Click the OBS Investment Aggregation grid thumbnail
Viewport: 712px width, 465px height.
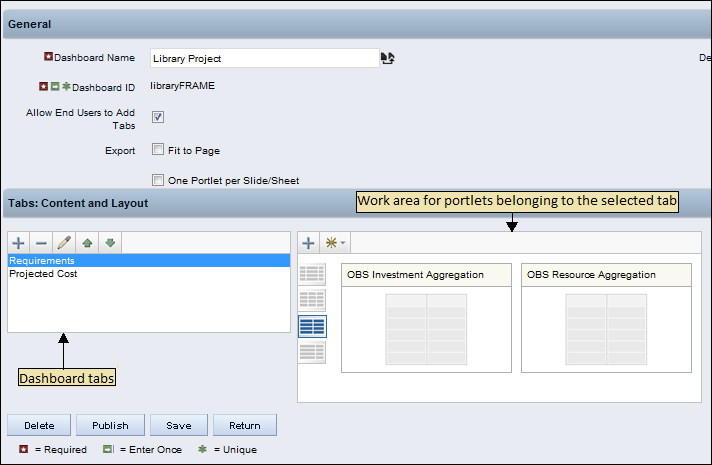click(426, 329)
